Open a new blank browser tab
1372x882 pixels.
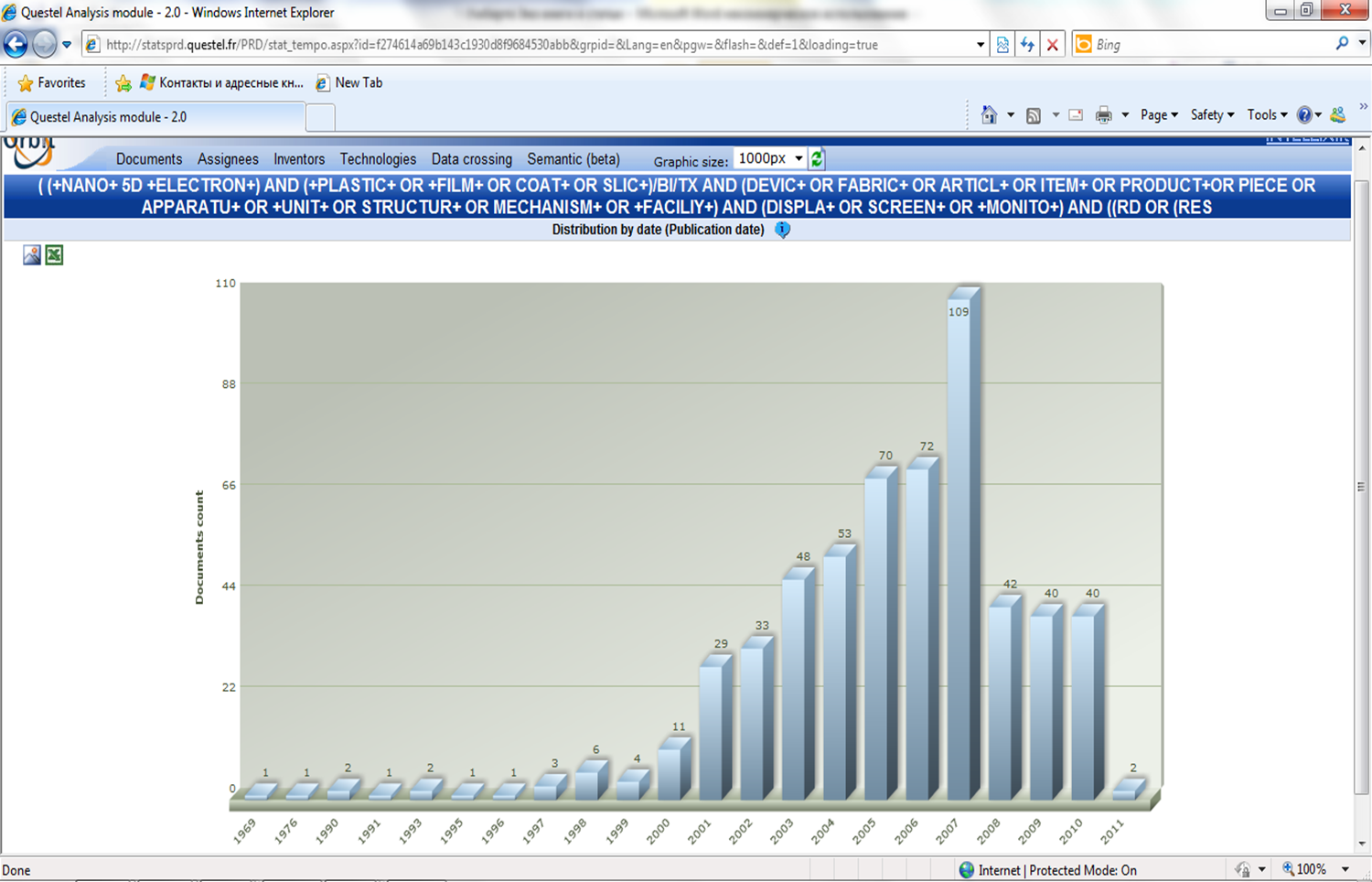(320, 117)
